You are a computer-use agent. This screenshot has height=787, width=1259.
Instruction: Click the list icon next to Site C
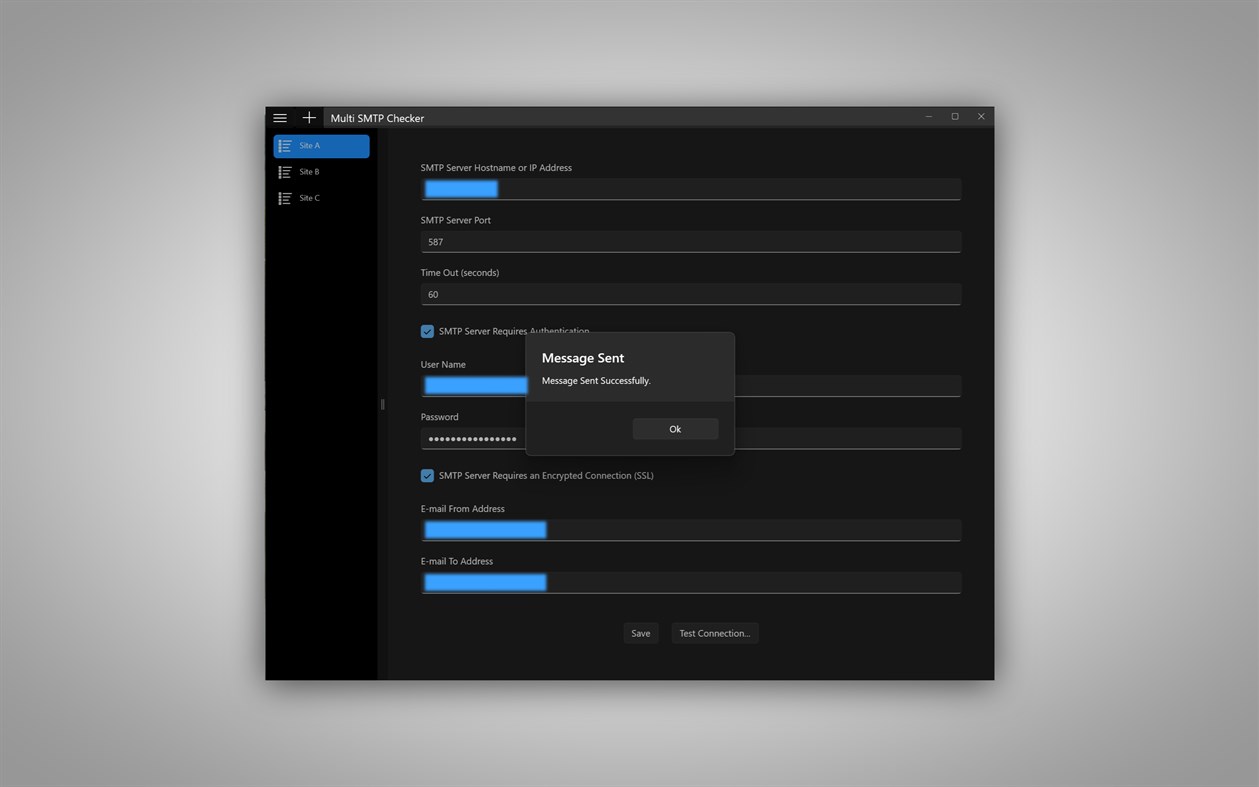(x=284, y=197)
